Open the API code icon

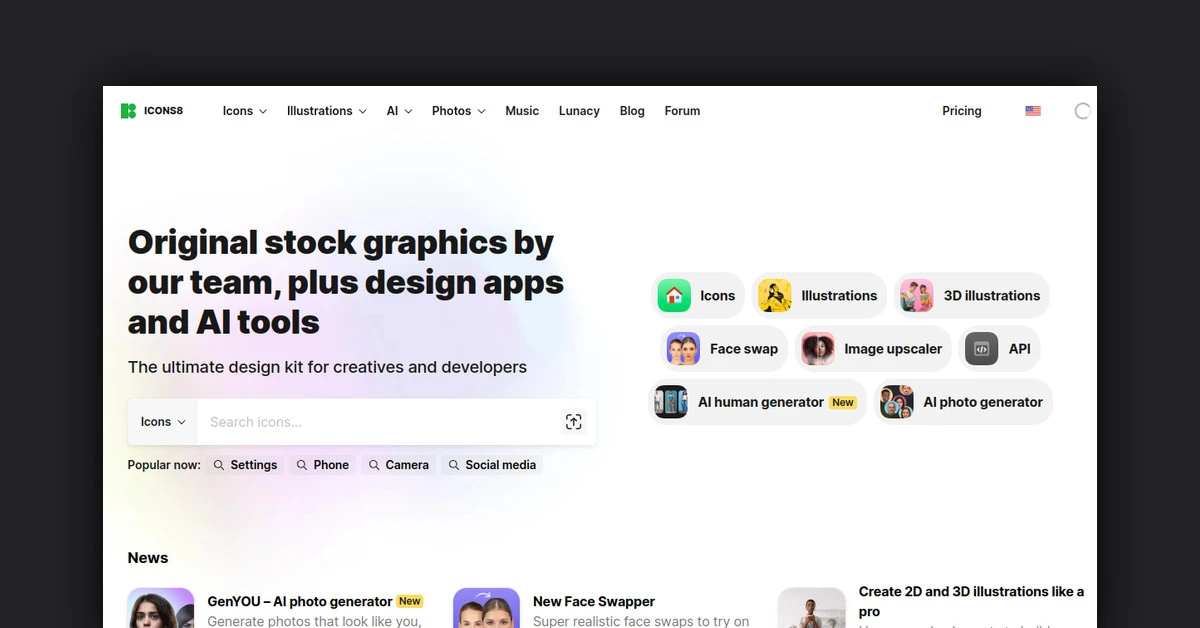(x=981, y=349)
